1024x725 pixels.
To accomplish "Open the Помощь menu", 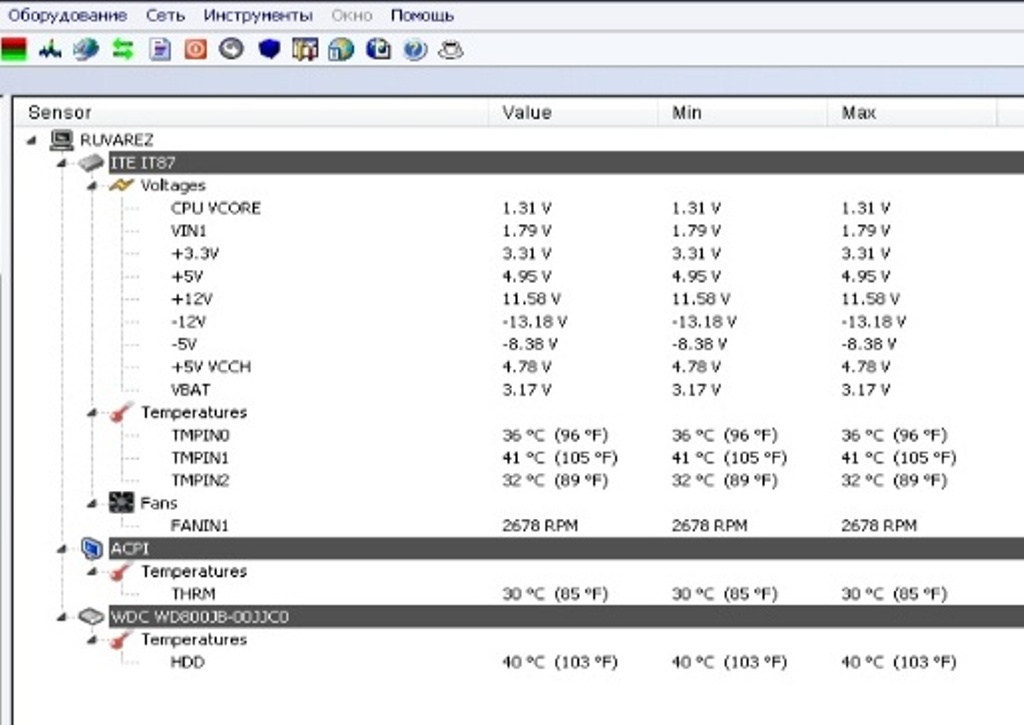I will point(421,15).
